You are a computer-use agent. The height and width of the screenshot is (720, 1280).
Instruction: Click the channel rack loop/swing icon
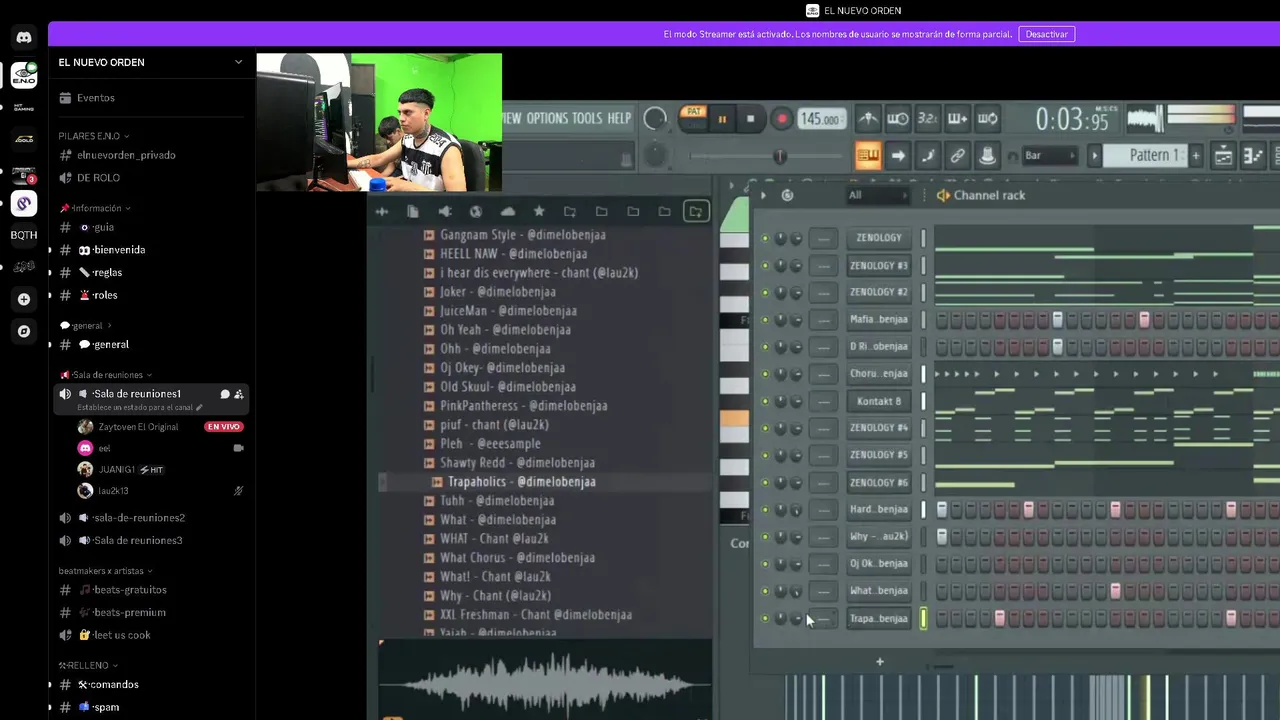[x=787, y=195]
